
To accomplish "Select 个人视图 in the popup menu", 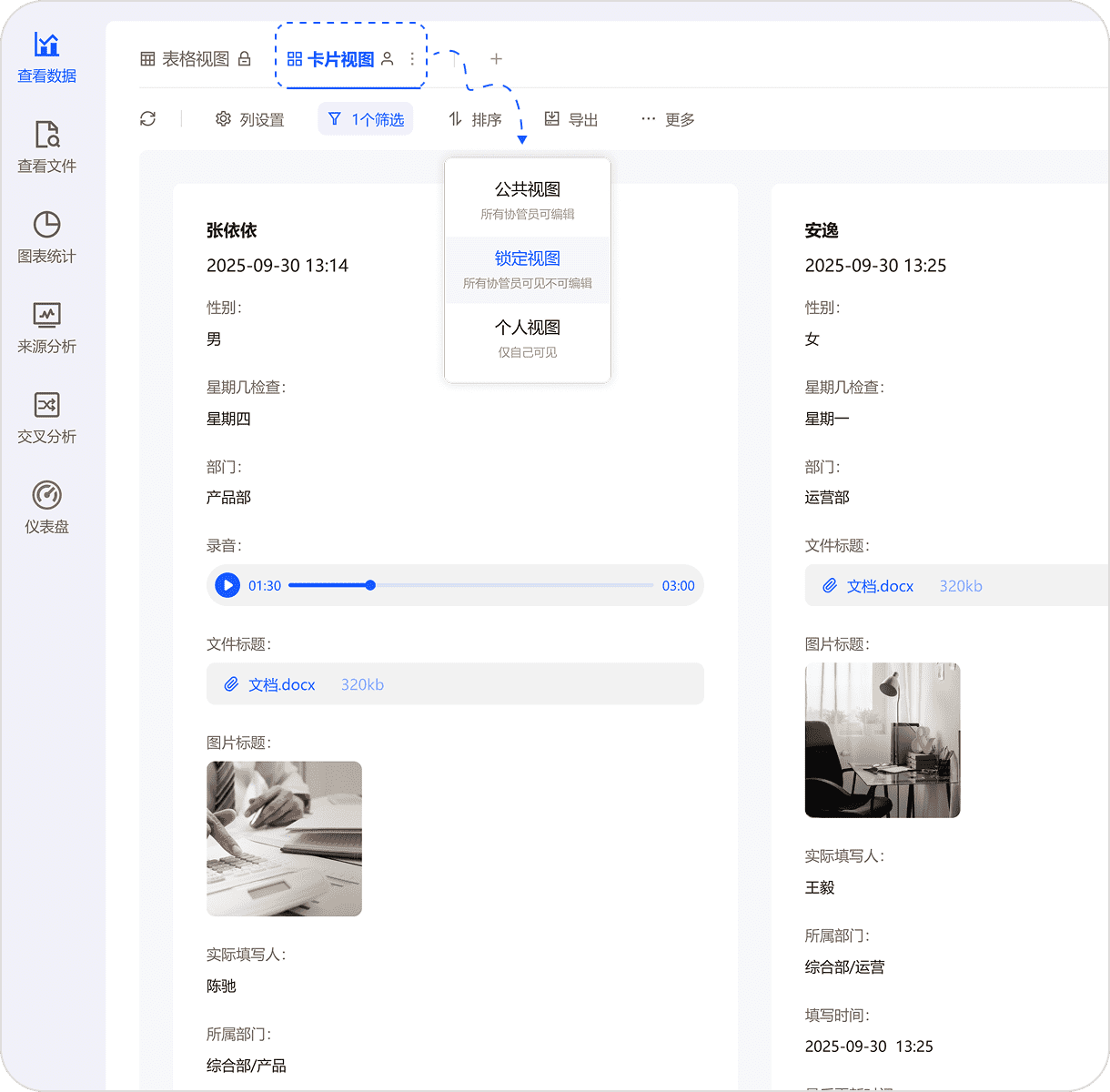I will point(527,339).
